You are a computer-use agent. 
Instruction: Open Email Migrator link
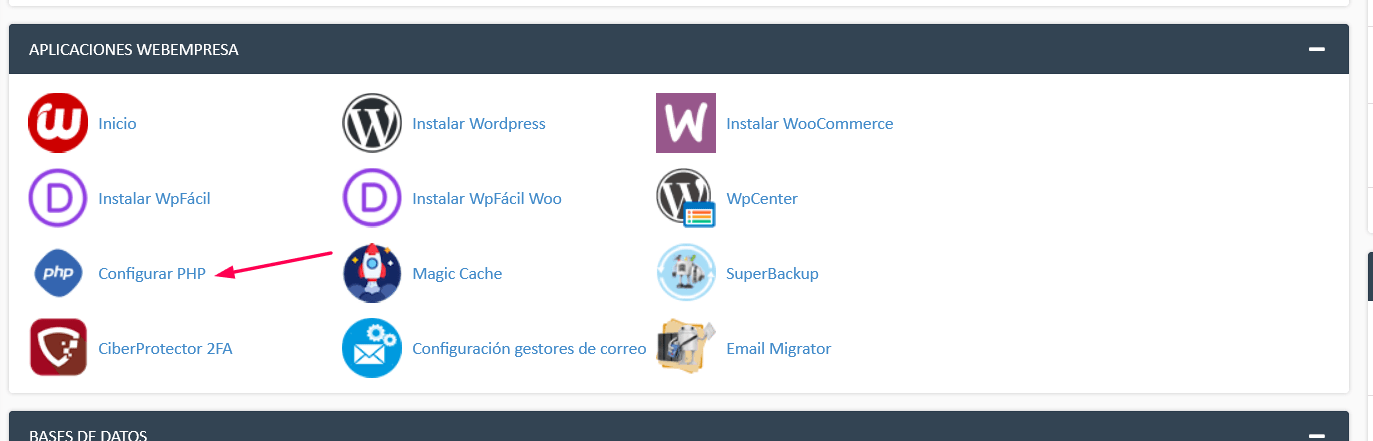tap(779, 349)
